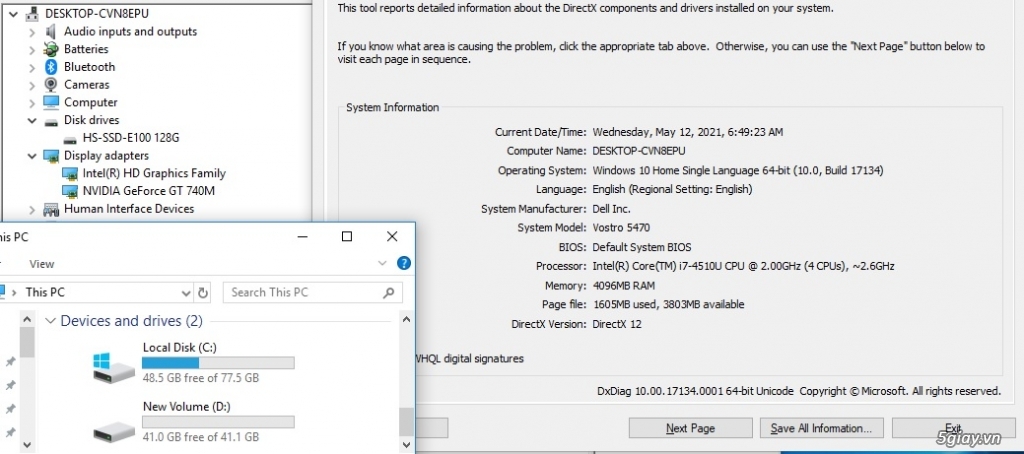Click the DirectX Version value DirectX 12
Image resolution: width=1024 pixels, height=454 pixels.
[616, 324]
